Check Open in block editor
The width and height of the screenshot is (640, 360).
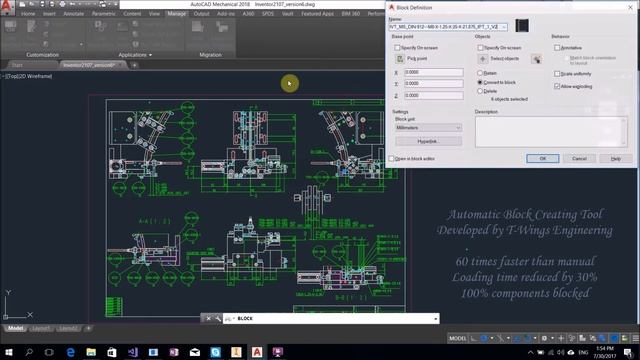[391, 158]
